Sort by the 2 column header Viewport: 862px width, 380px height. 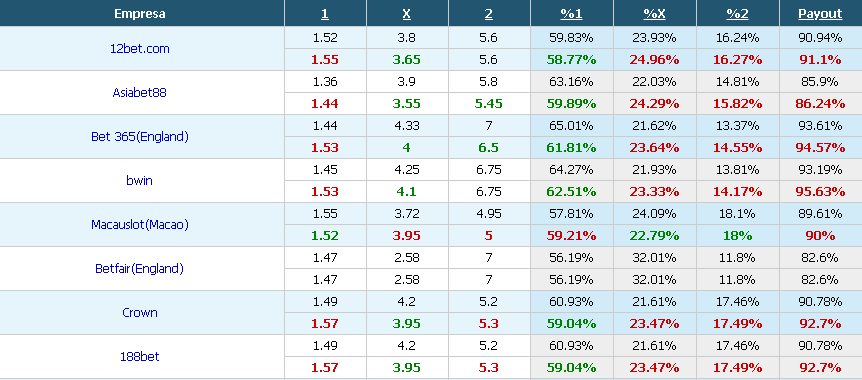pyautogui.click(x=489, y=14)
